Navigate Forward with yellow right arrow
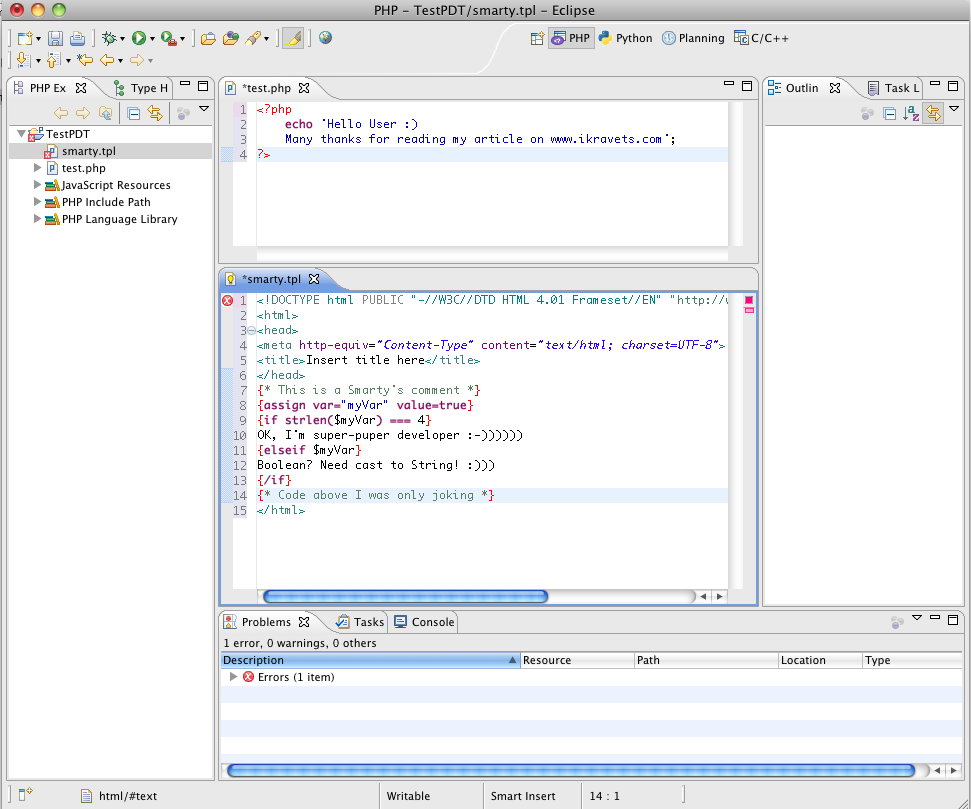971x809 pixels. tap(137, 60)
